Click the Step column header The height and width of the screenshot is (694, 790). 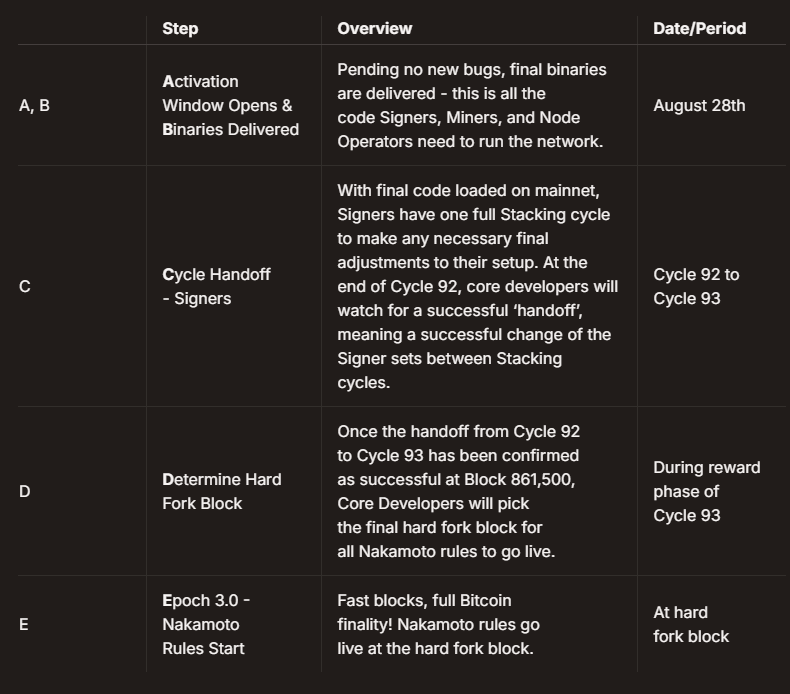180,29
